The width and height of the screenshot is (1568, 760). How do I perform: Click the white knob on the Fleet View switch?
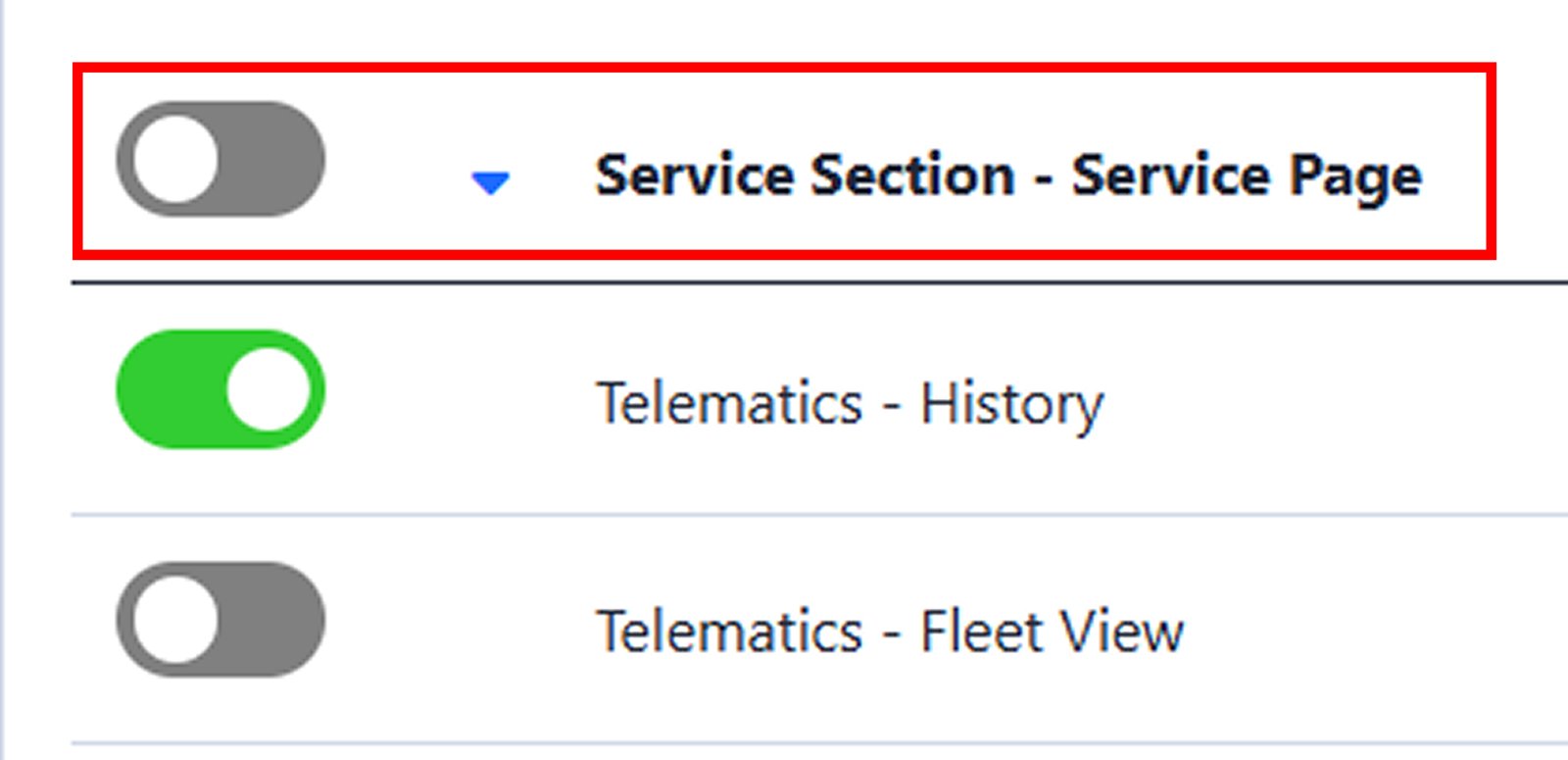175,620
